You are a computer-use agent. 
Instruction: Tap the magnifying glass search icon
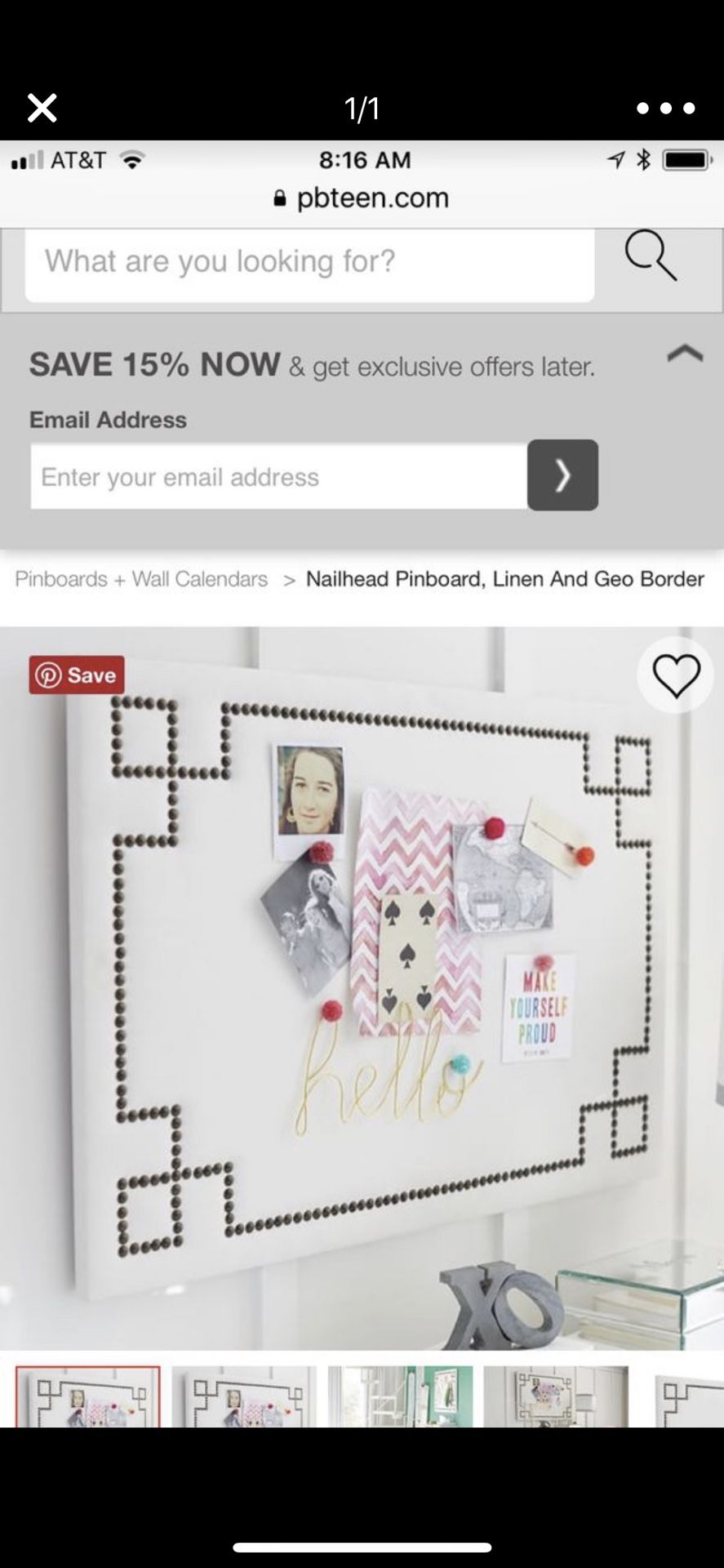tap(651, 256)
